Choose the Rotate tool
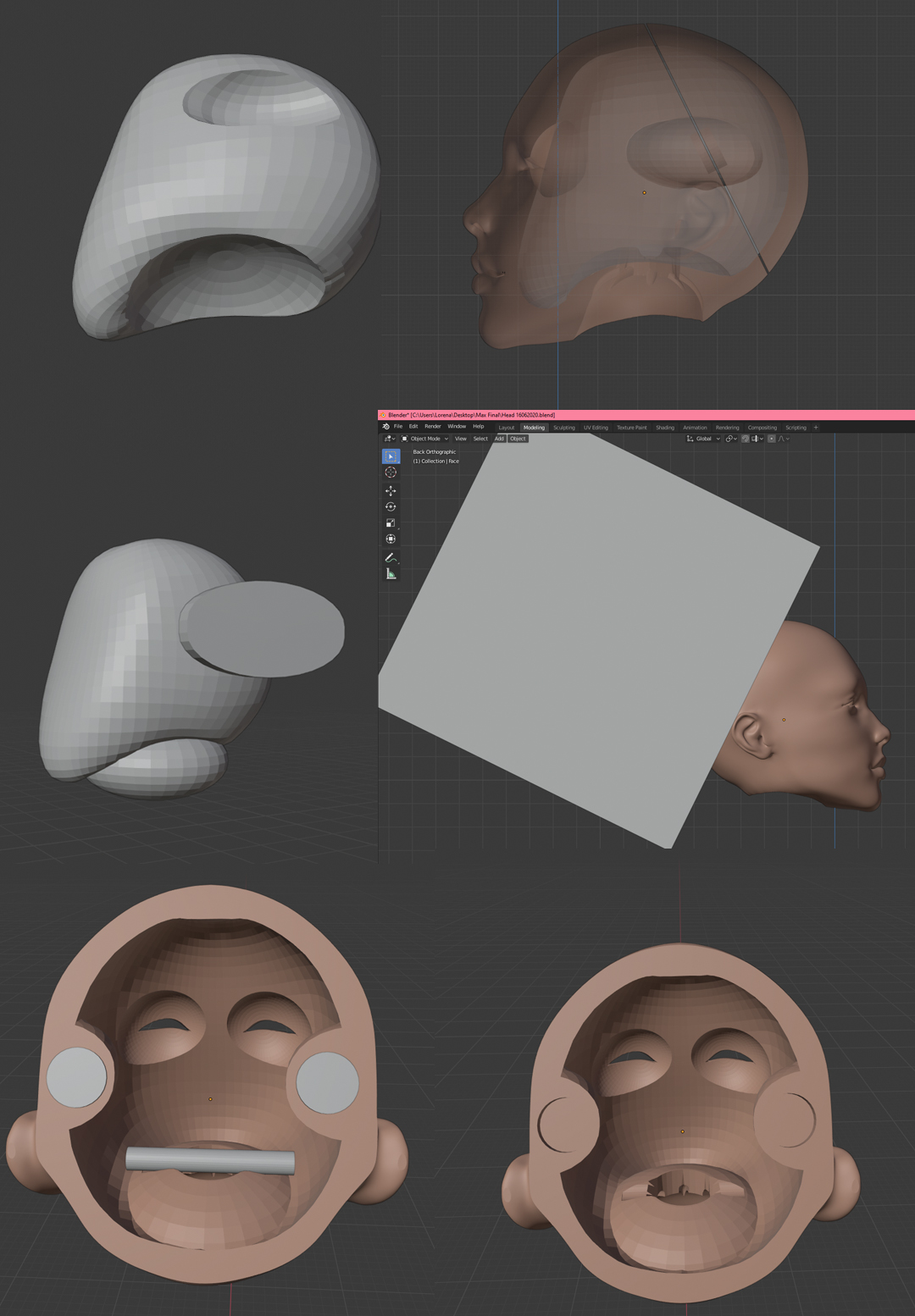The image size is (915, 1316). point(391,506)
